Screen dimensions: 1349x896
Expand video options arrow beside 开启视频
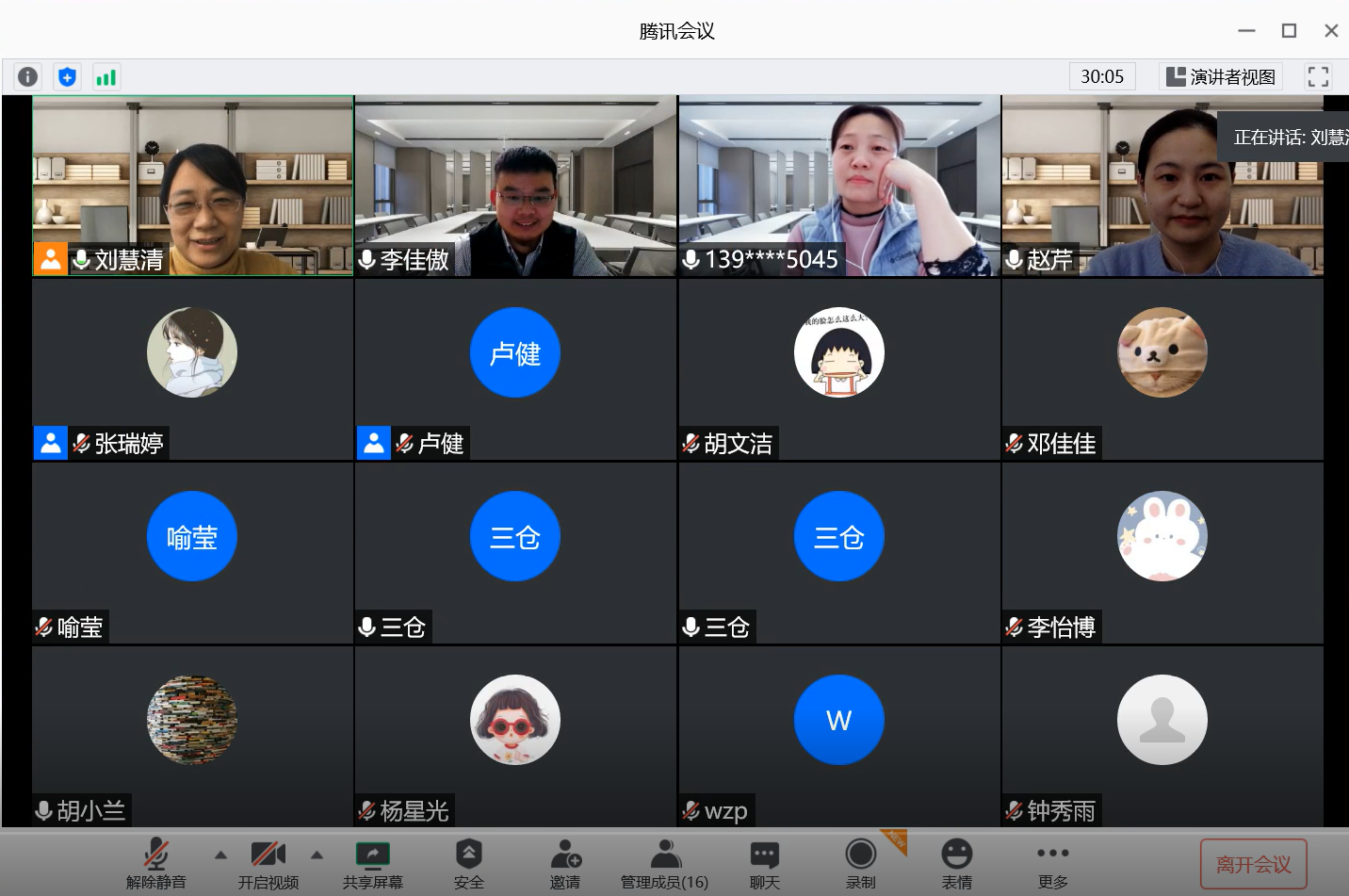point(317,855)
